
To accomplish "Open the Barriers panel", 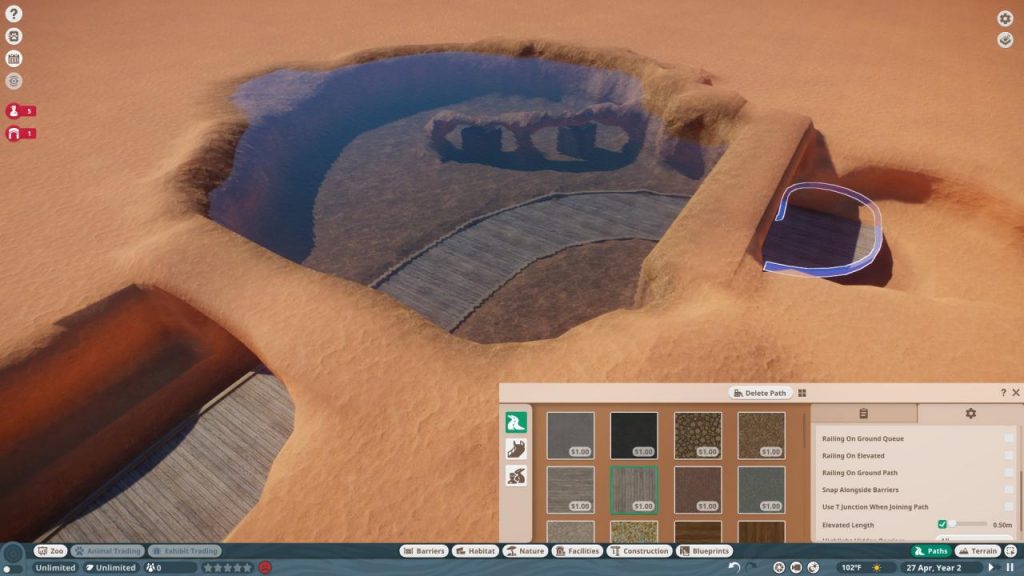I will 424,550.
